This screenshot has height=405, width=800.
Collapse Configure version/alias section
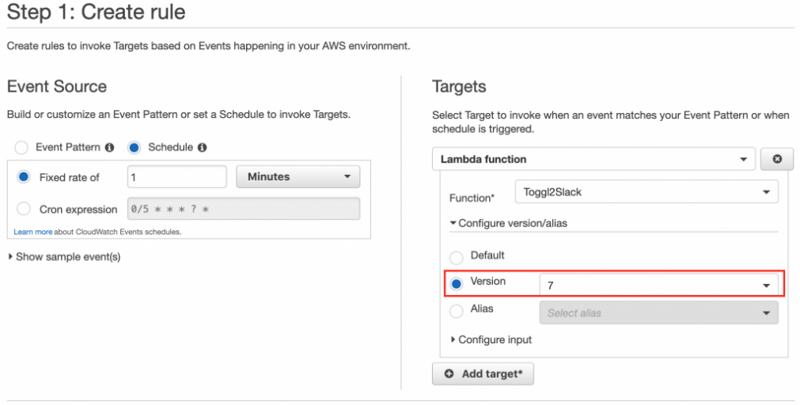(x=510, y=223)
